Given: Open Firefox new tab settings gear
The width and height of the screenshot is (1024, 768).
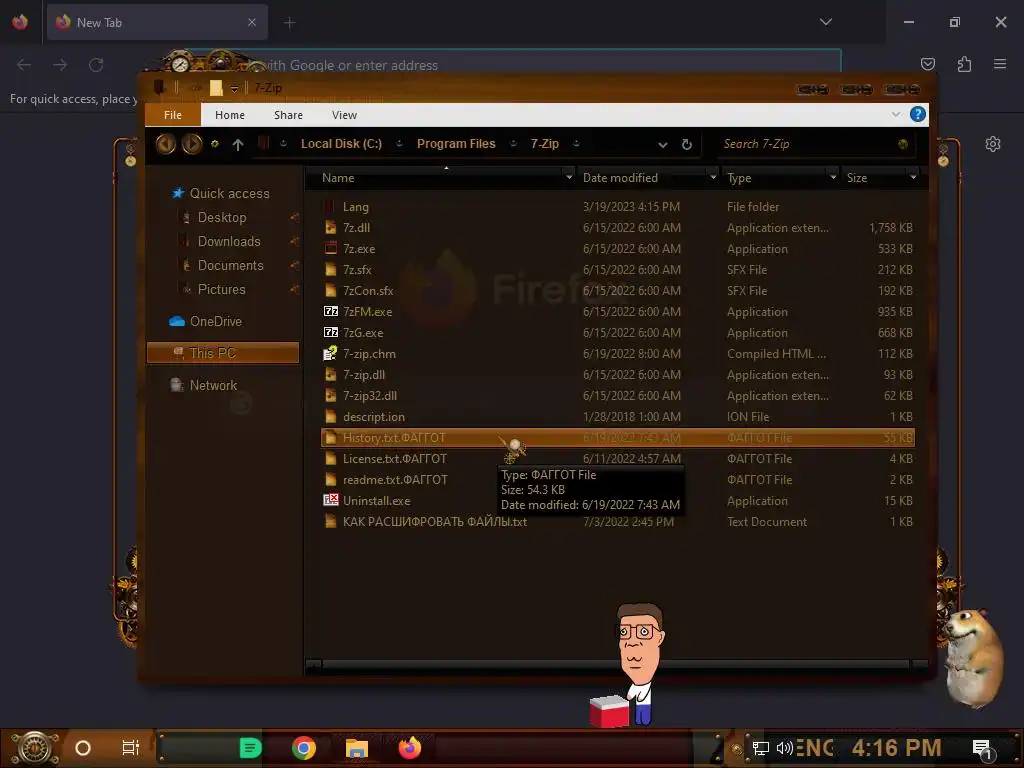Looking at the screenshot, I should click(x=993, y=144).
